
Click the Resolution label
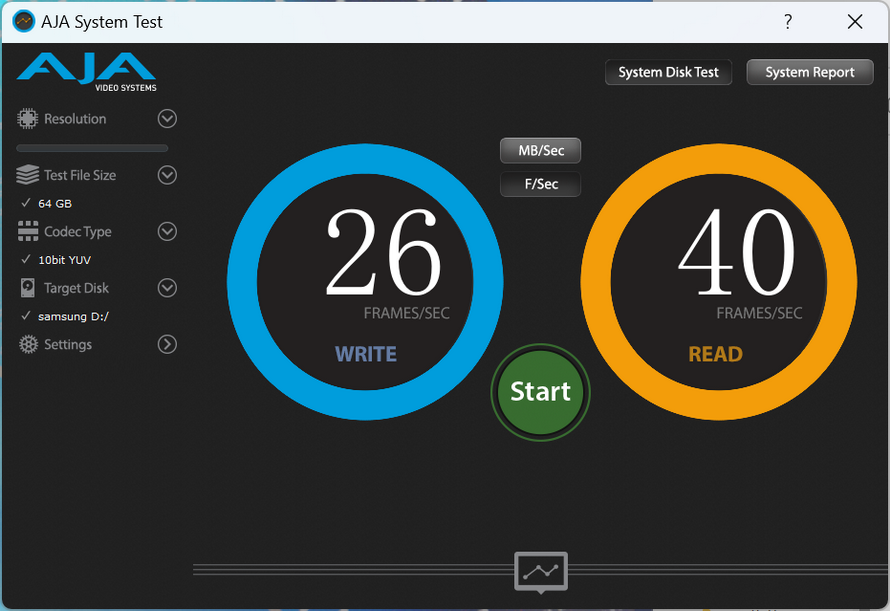tap(75, 119)
